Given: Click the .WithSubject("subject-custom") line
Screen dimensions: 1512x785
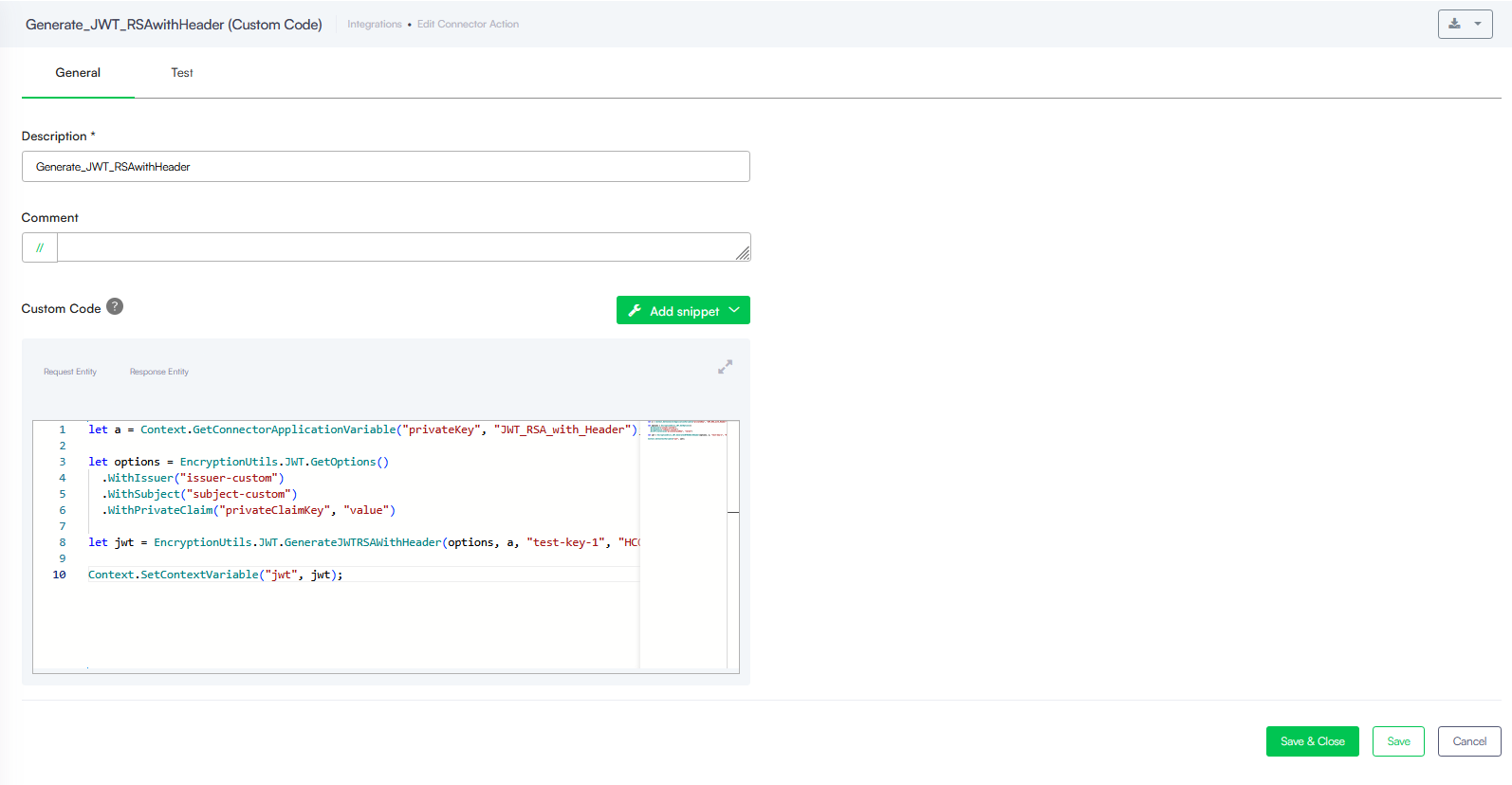Looking at the screenshot, I should (x=199, y=494).
